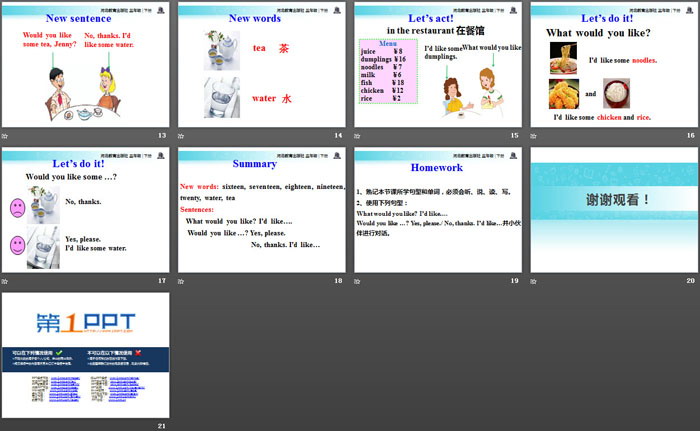The width and height of the screenshot is (700, 431).
Task: Click the sad face icon on slide 17
Action: click(18, 207)
